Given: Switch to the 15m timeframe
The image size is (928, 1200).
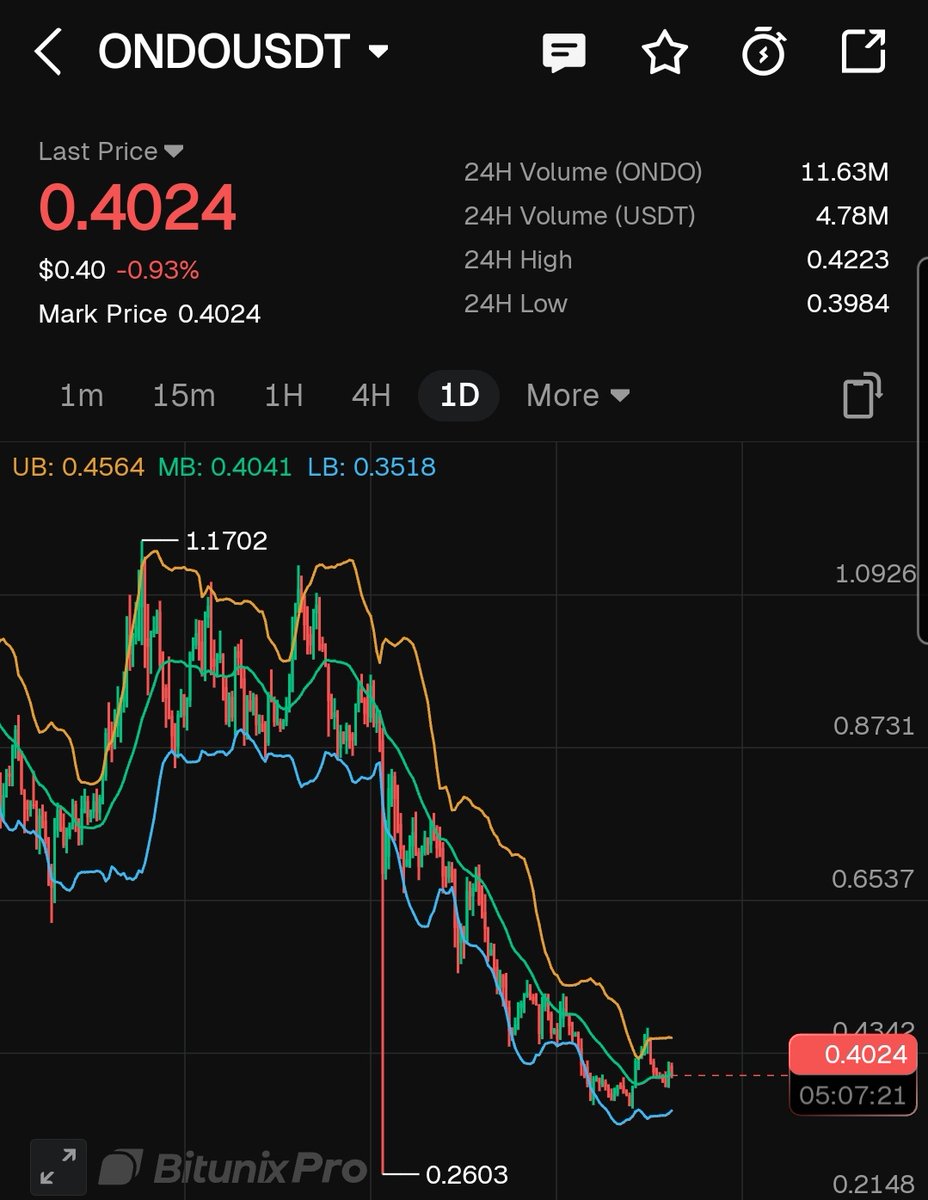Looking at the screenshot, I should coord(184,395).
